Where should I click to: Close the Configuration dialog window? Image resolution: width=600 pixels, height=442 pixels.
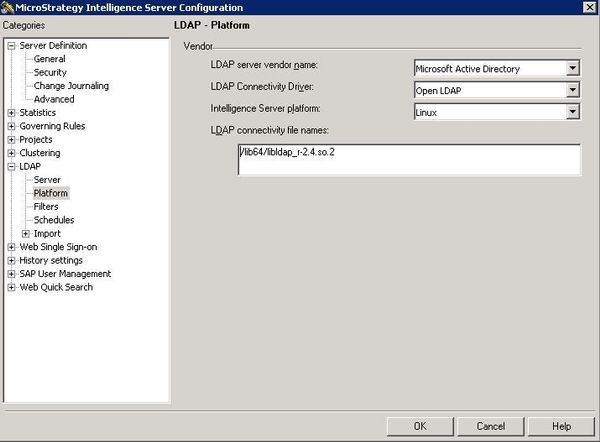click(589, 7)
